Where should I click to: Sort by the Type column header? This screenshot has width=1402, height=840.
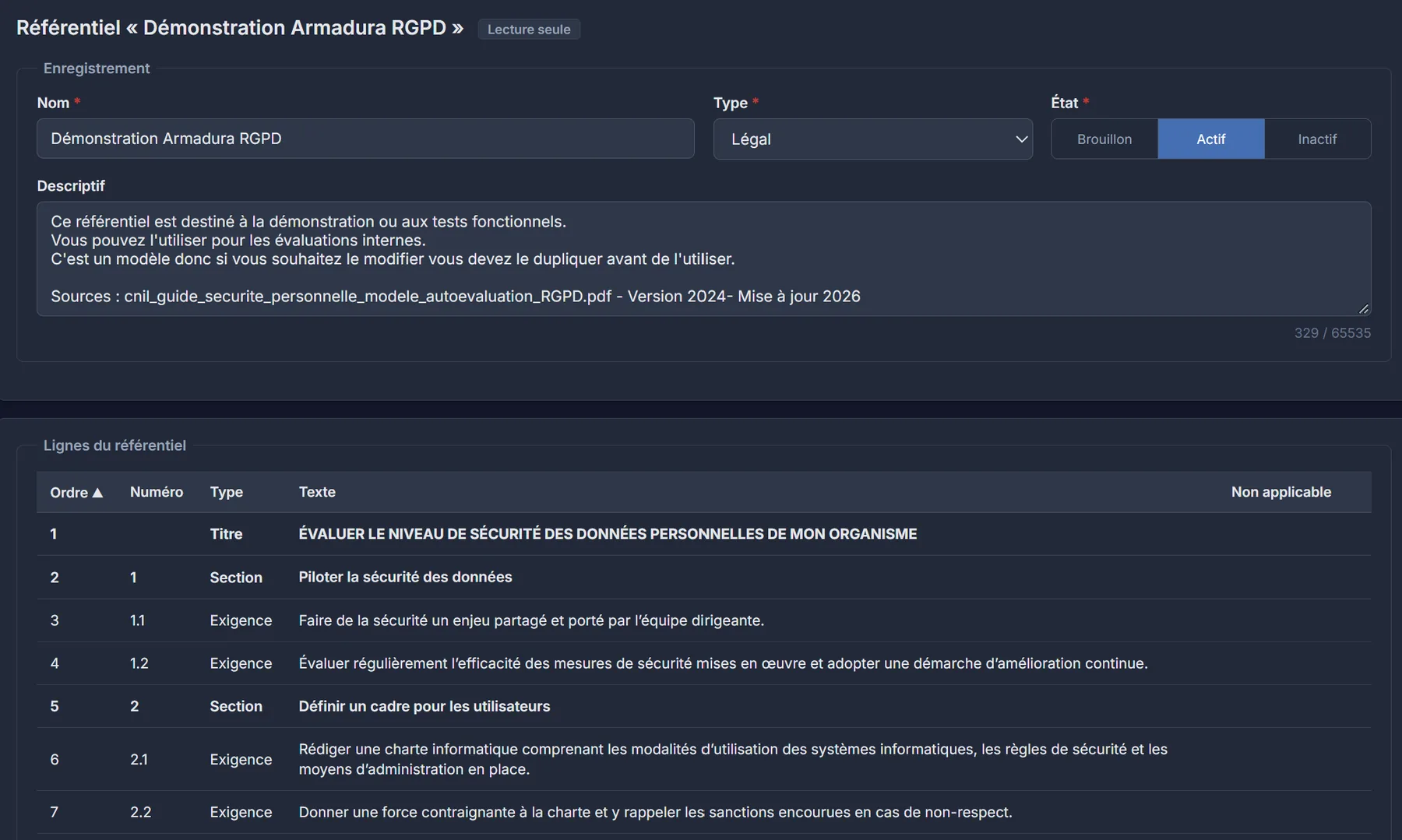point(227,492)
